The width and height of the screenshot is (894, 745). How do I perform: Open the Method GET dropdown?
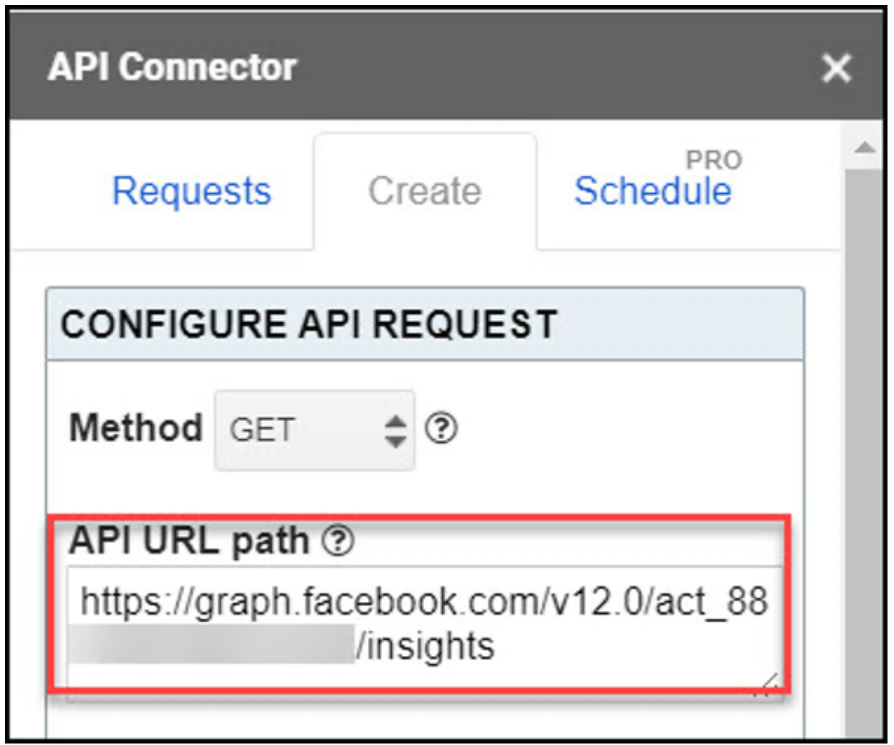tap(314, 430)
